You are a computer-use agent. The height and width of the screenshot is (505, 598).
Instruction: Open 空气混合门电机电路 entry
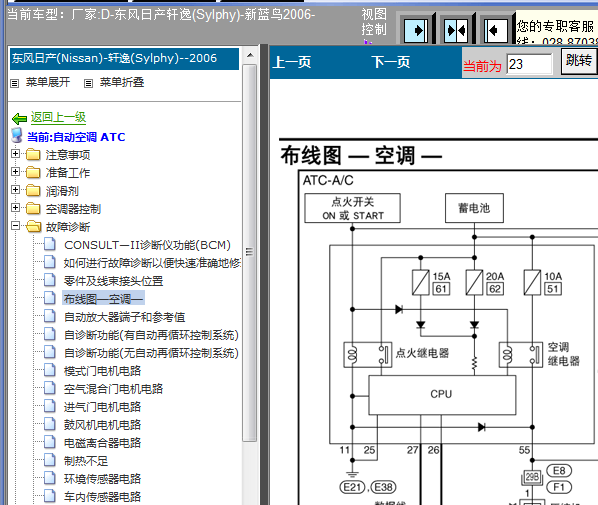(x=113, y=389)
